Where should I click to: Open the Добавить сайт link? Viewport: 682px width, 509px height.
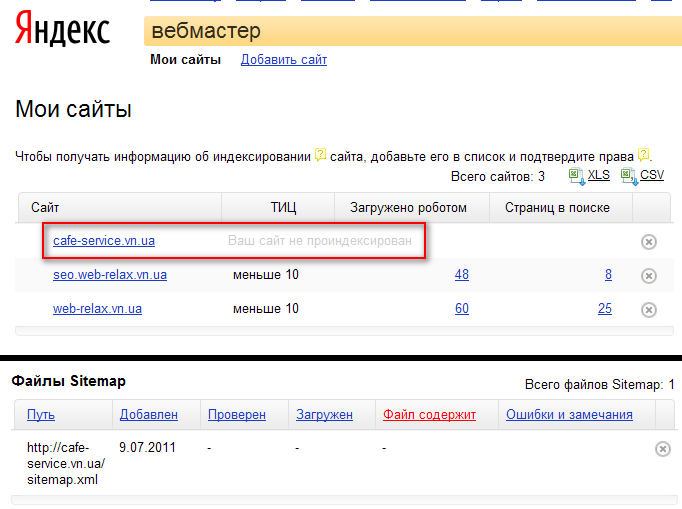click(284, 59)
